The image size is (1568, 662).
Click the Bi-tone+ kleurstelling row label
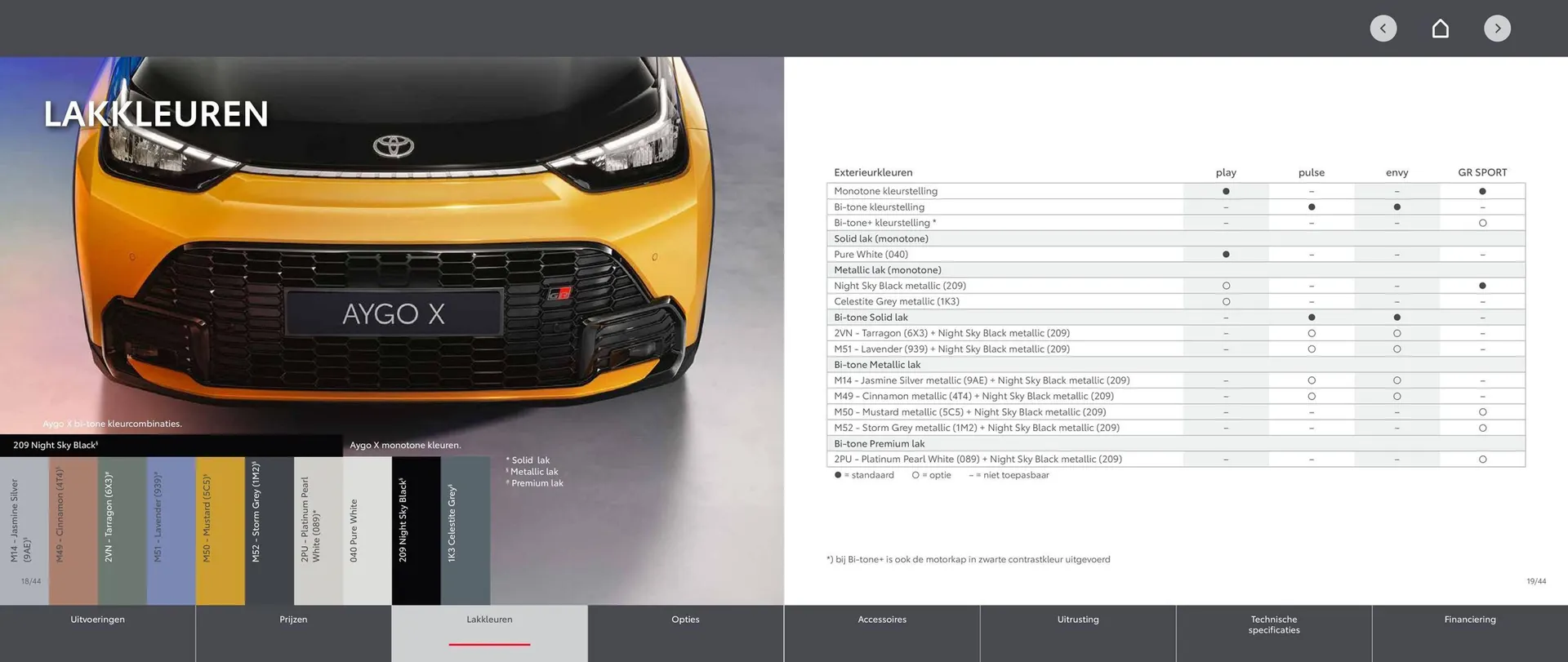(x=884, y=223)
